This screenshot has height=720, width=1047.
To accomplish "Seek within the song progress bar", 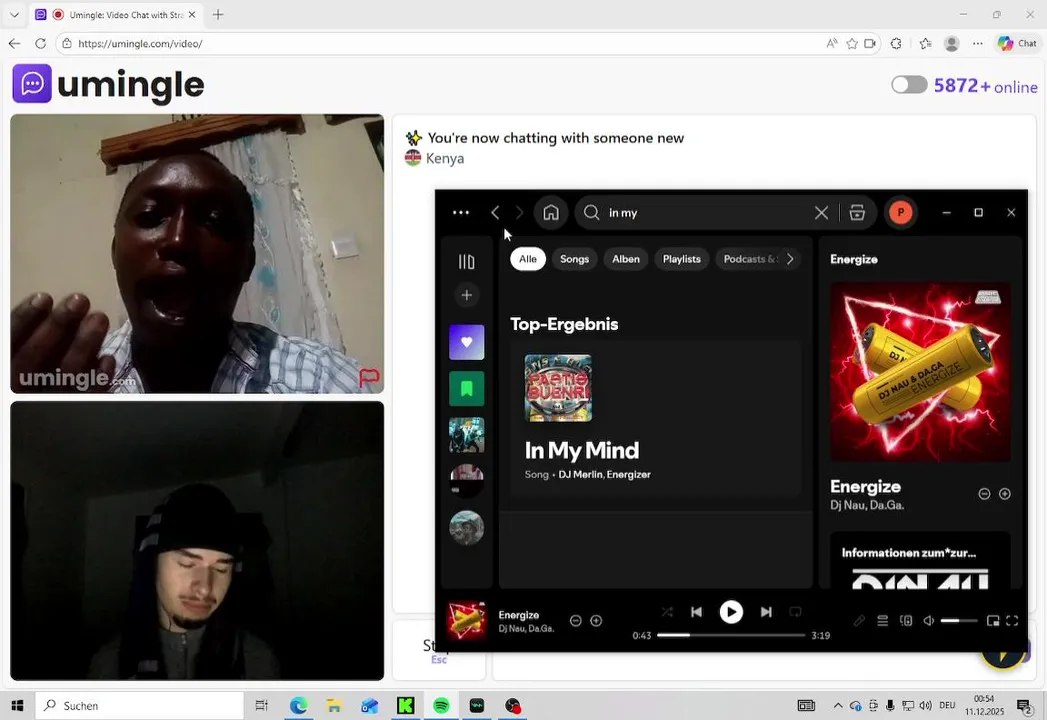I will click(730, 635).
